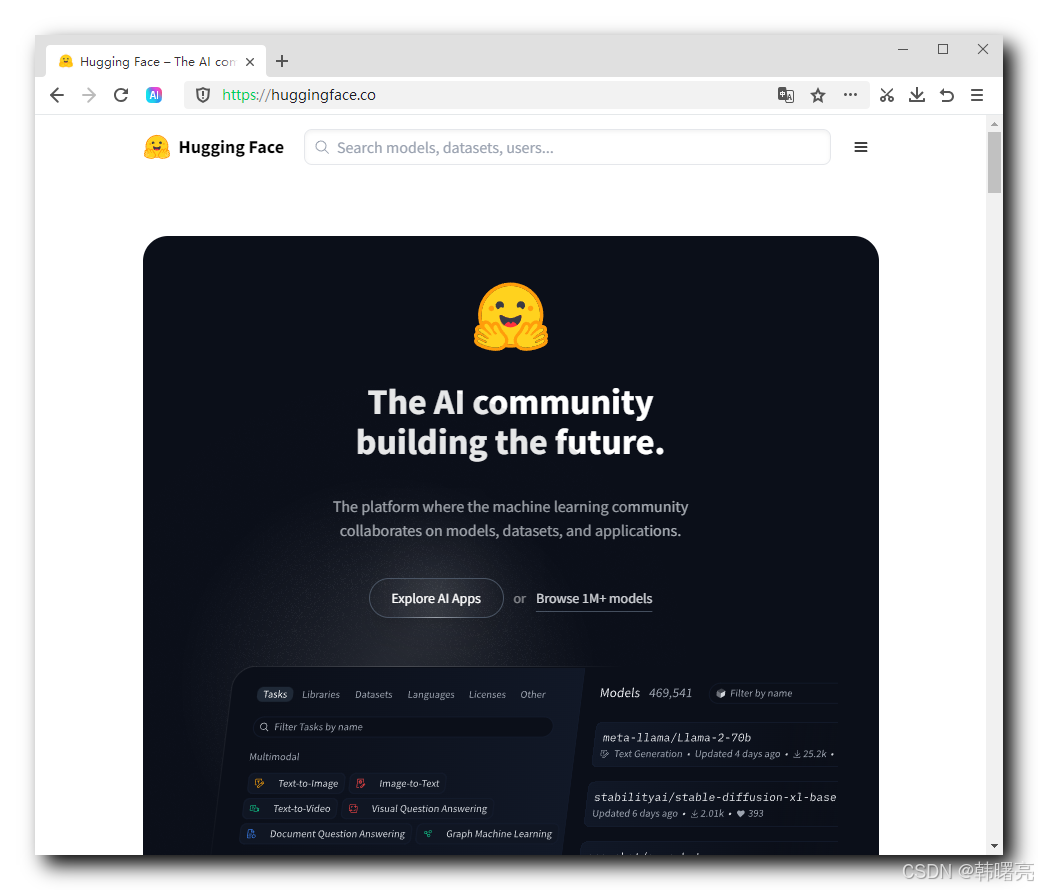Reload the page with refresh icon

120,95
